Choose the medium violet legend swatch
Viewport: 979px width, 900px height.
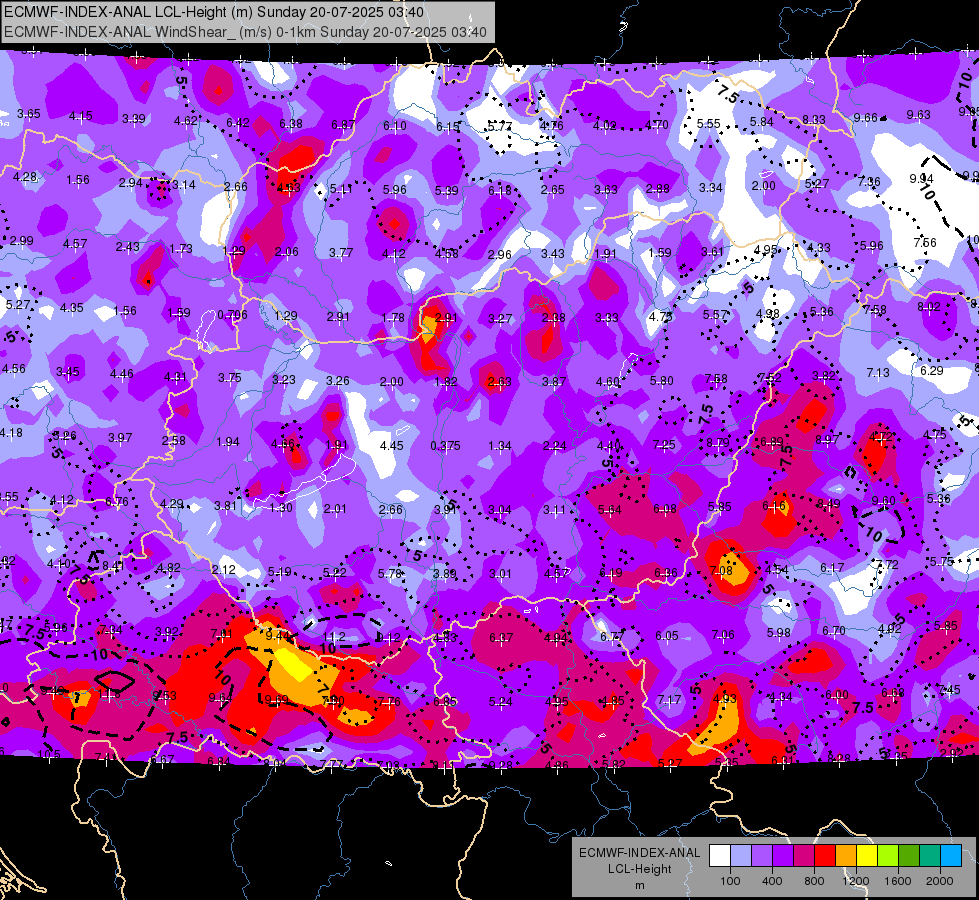[762, 856]
